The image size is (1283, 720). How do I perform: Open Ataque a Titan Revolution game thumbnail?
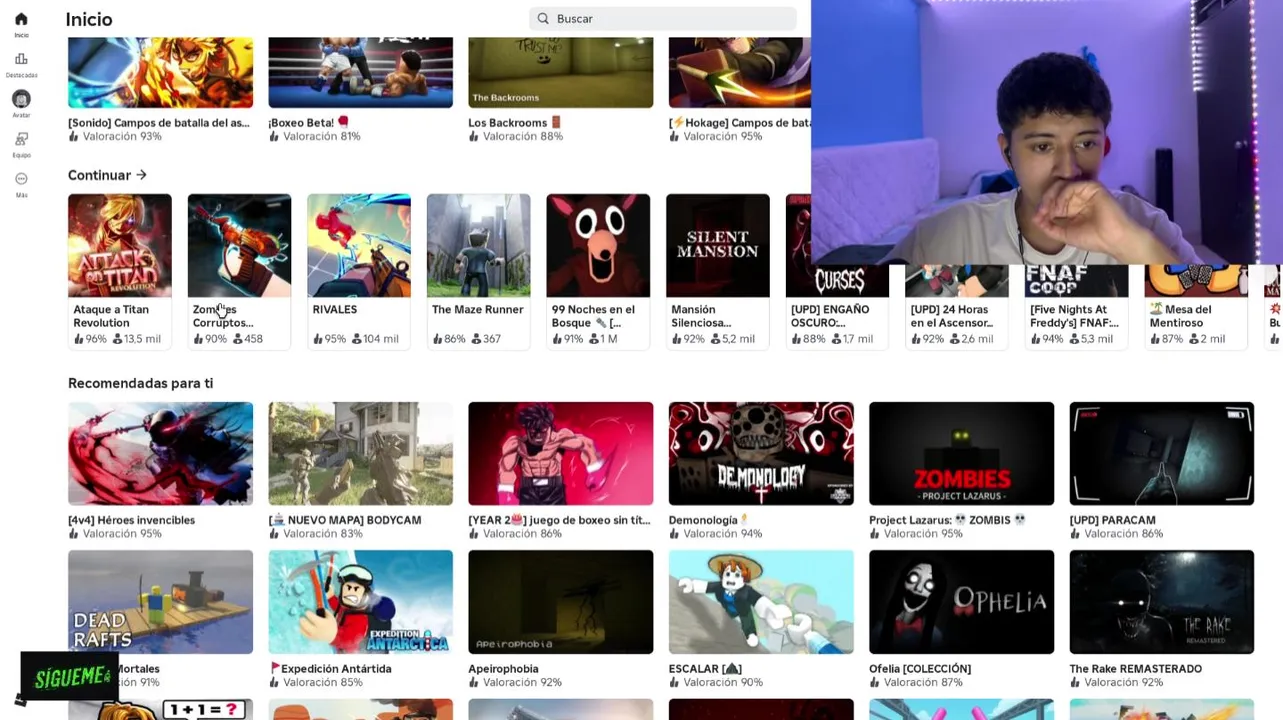point(120,245)
